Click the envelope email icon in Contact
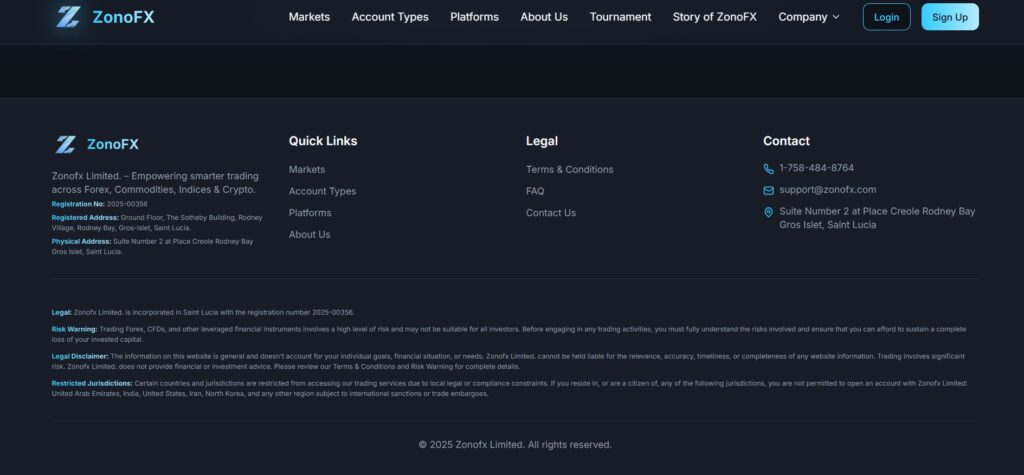1024x475 pixels. point(768,190)
